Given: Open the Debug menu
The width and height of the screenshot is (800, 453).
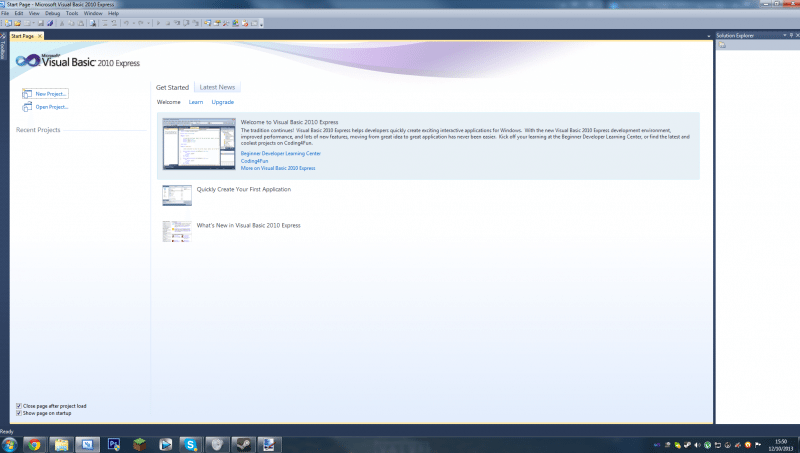Looking at the screenshot, I should click(52, 13).
